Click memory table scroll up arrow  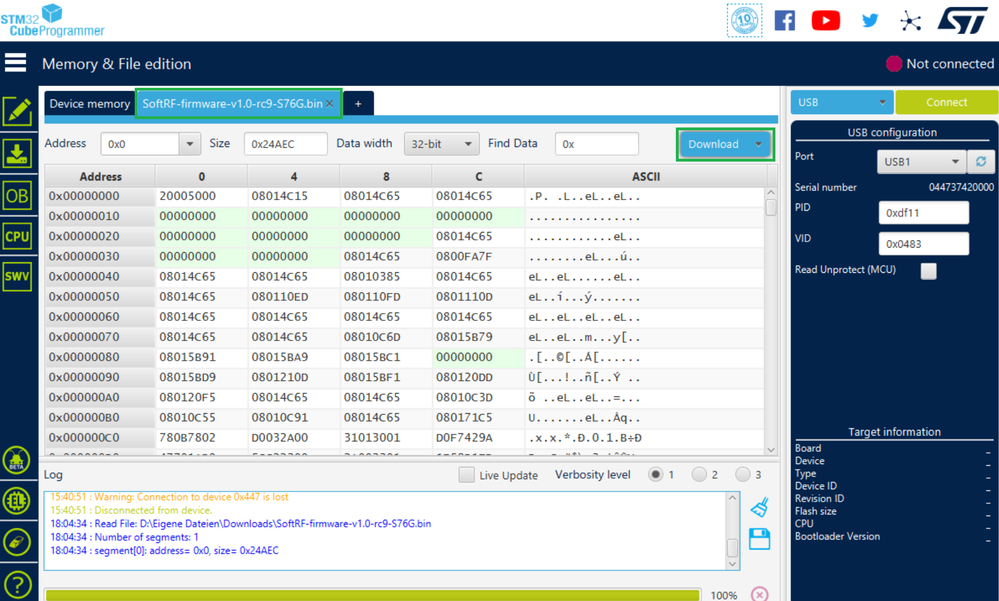[x=771, y=192]
